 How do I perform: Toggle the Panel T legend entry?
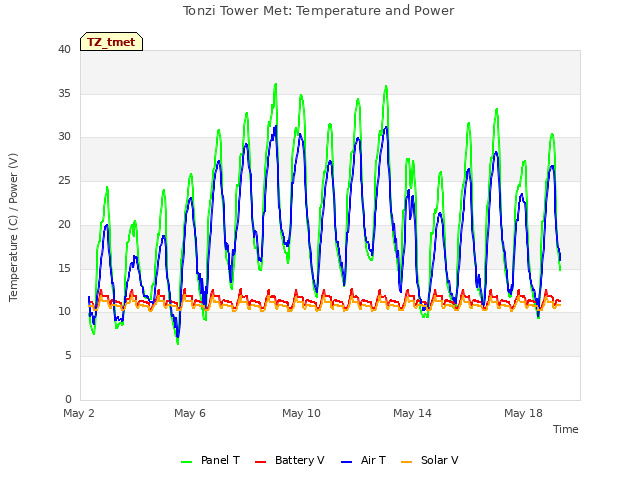pos(210,460)
